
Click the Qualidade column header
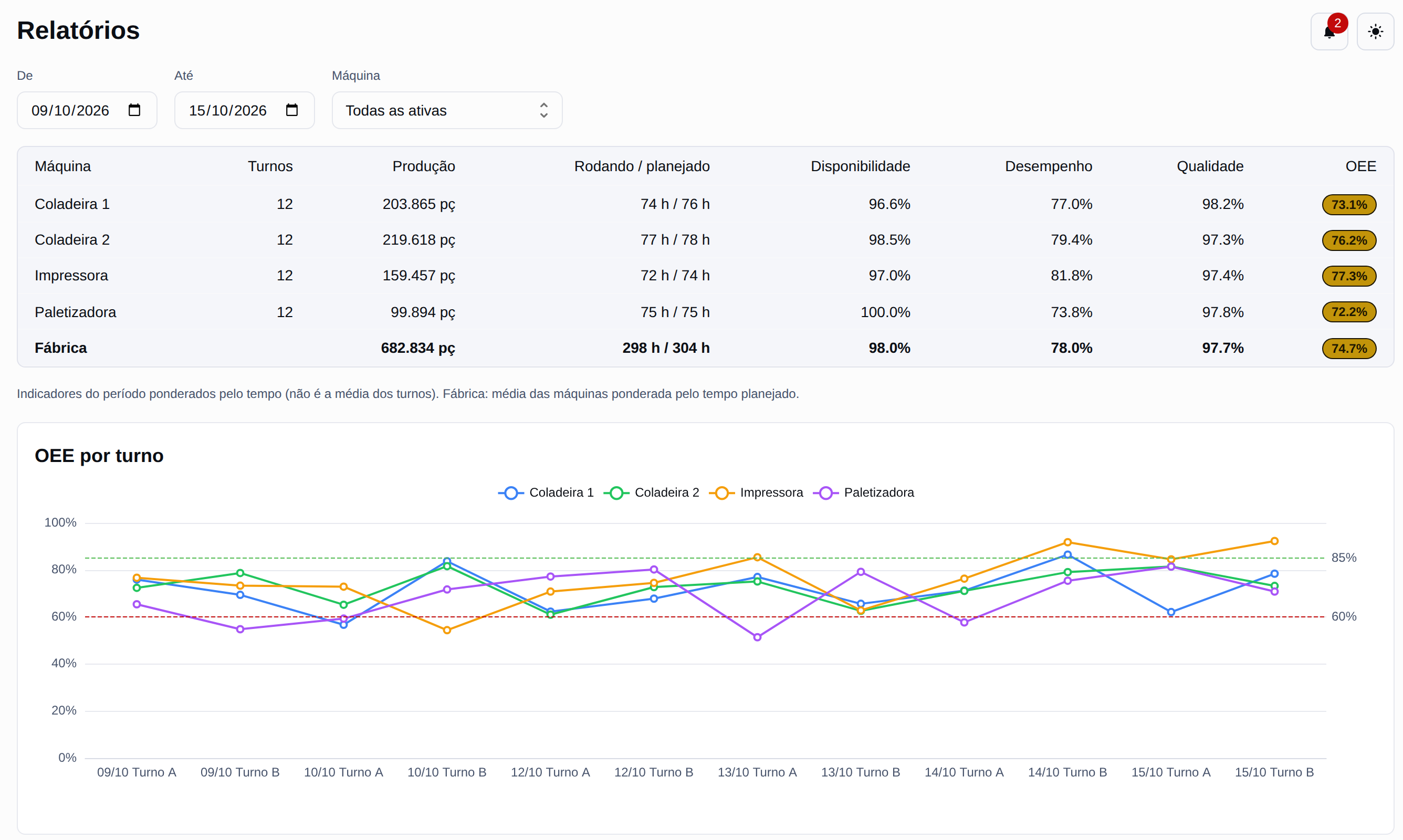click(1210, 166)
